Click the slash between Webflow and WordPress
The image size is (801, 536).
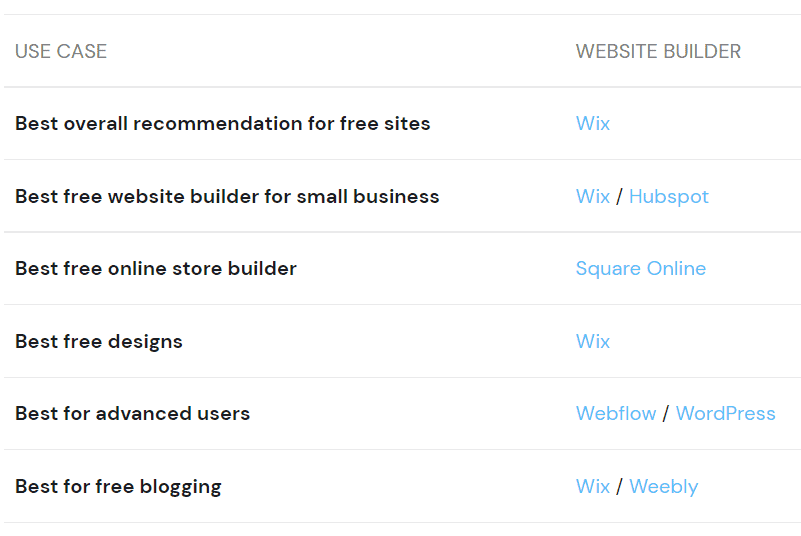pos(666,414)
